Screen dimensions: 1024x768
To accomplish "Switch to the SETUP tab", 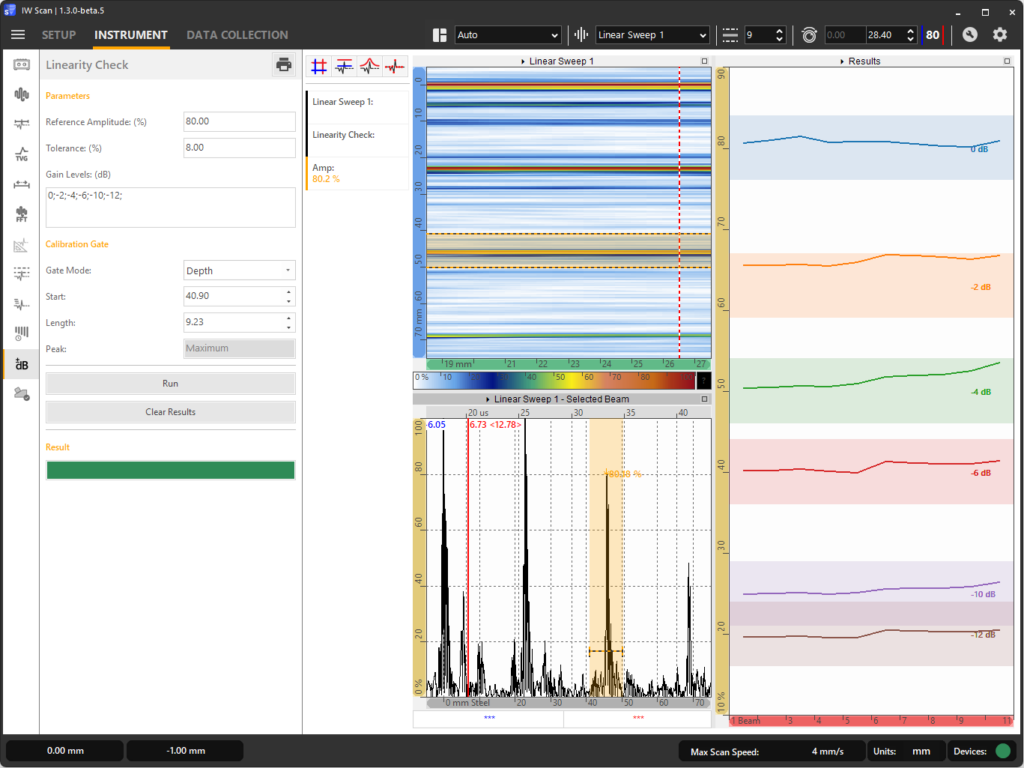I will [x=59, y=35].
